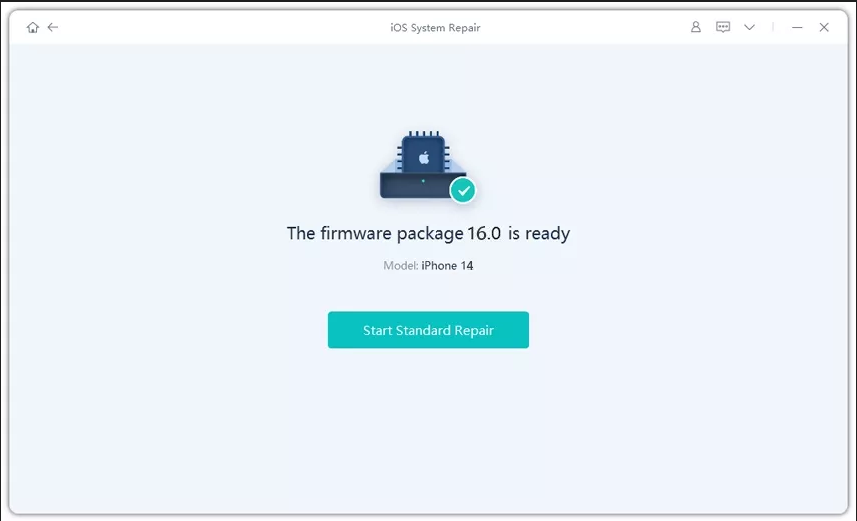The height and width of the screenshot is (521, 857).
Task: Click the "firmware package" heading text
Action: 392,234
